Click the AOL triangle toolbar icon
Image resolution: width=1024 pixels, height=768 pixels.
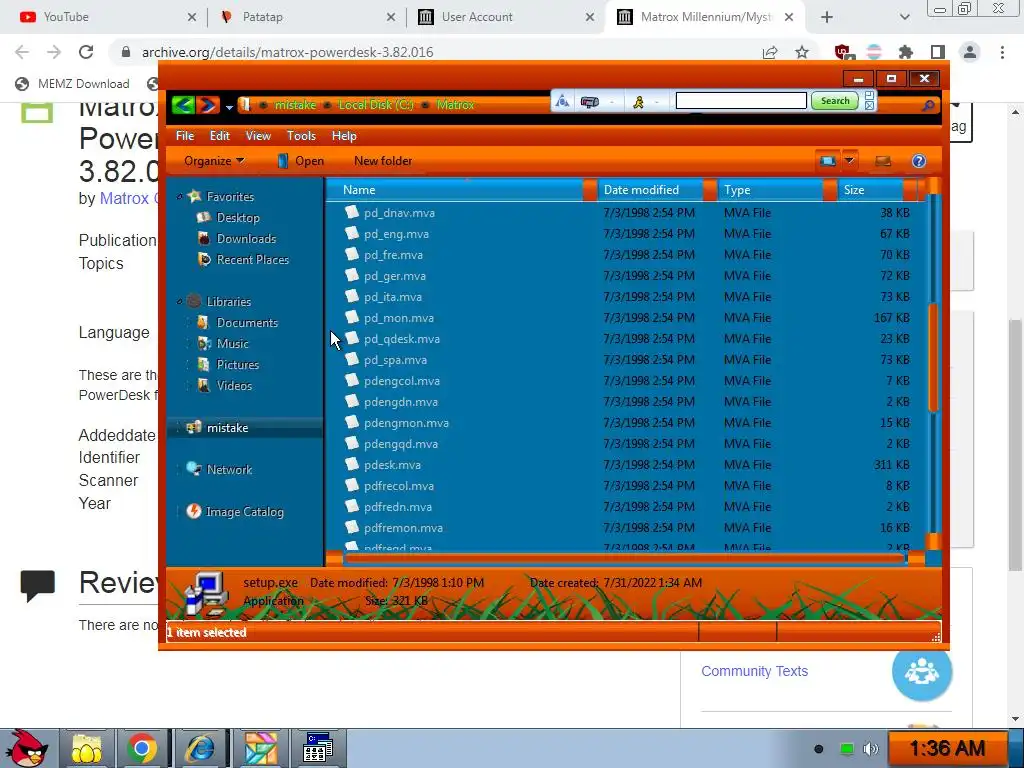coord(562,101)
